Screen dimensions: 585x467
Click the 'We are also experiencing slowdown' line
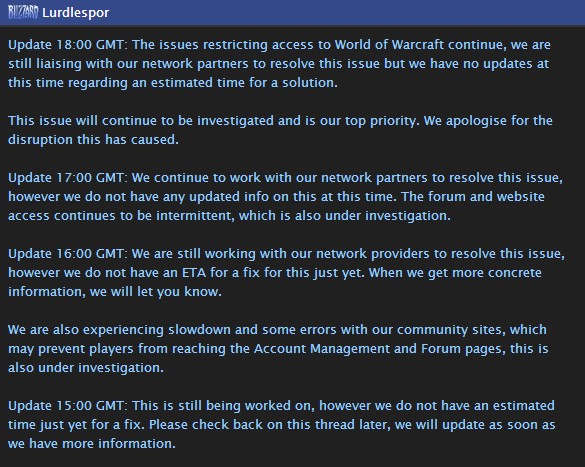tap(277, 330)
